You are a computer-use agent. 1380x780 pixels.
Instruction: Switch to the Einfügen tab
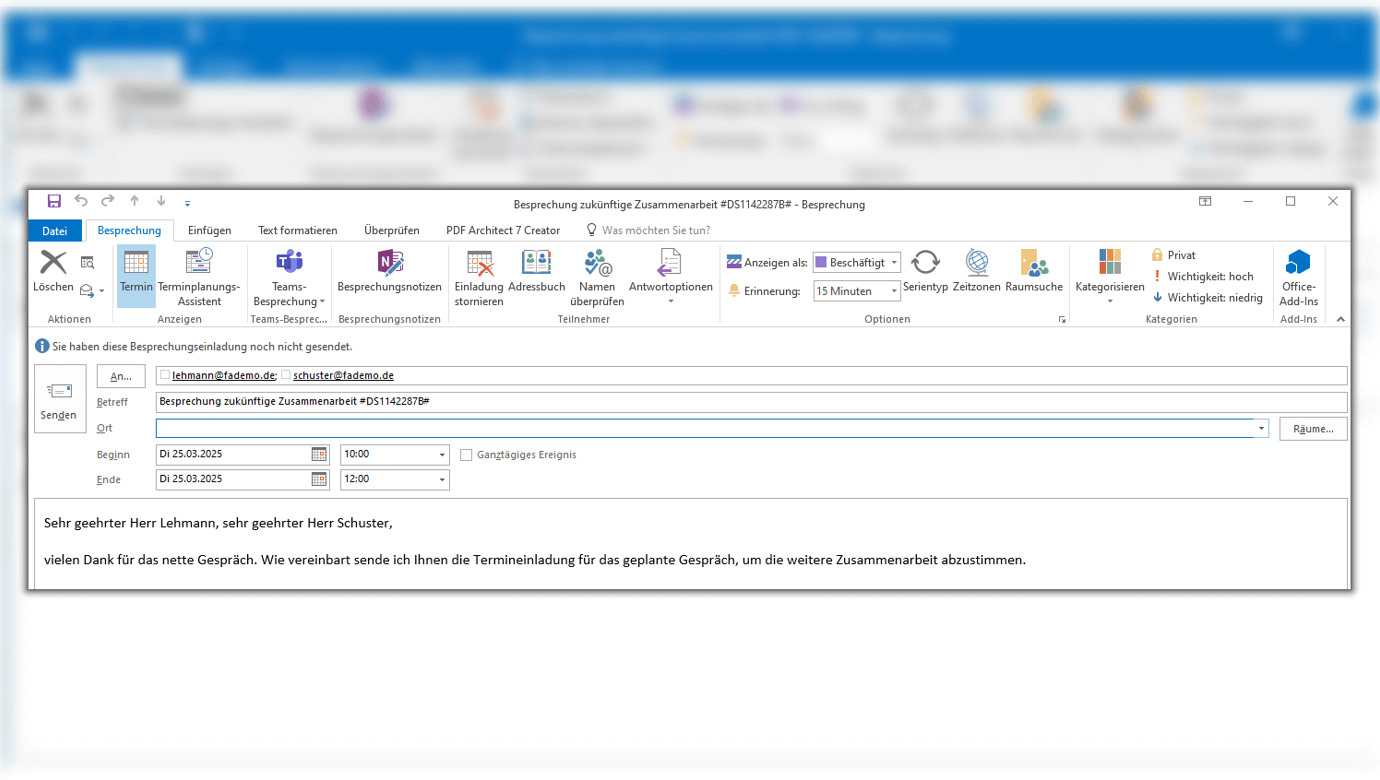209,230
